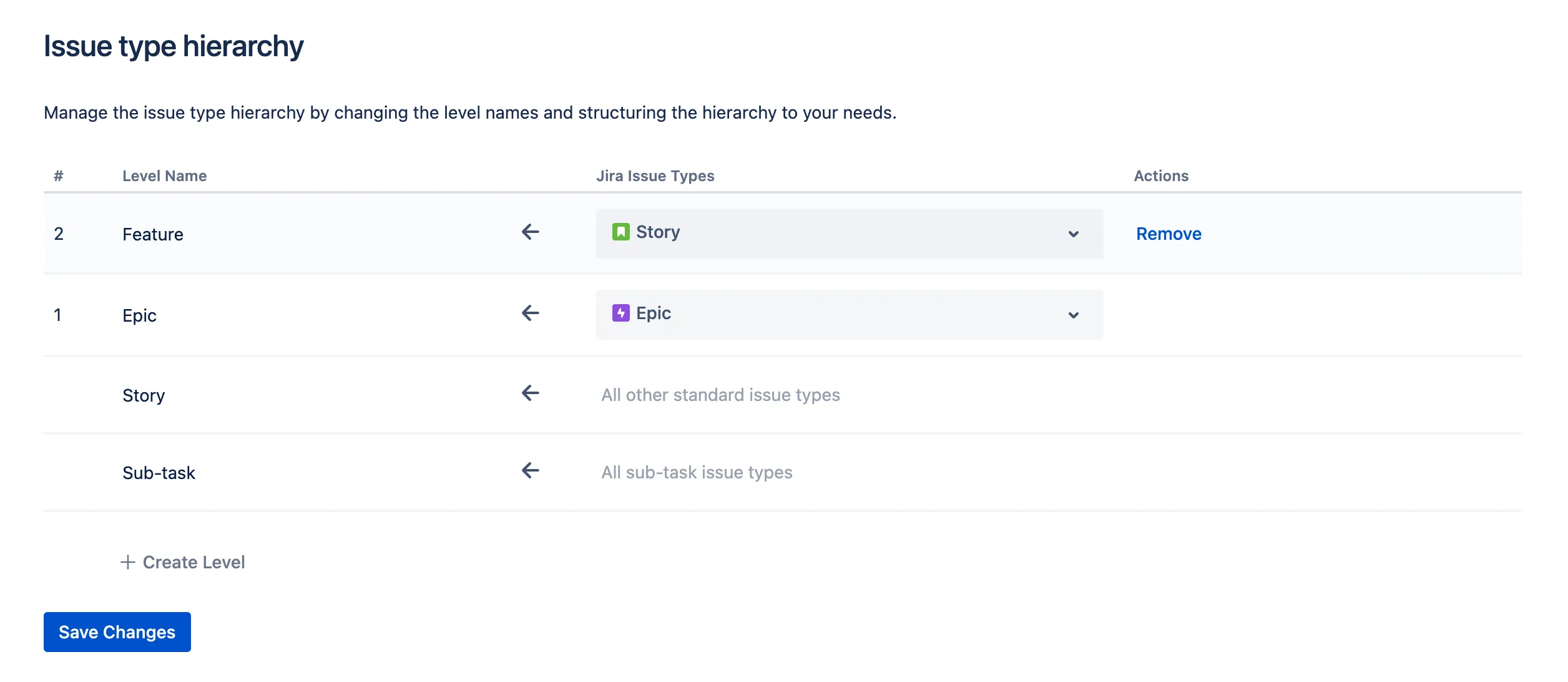This screenshot has height=682, width=1568.
Task: Remove the Feature hierarchy level
Action: (1169, 234)
